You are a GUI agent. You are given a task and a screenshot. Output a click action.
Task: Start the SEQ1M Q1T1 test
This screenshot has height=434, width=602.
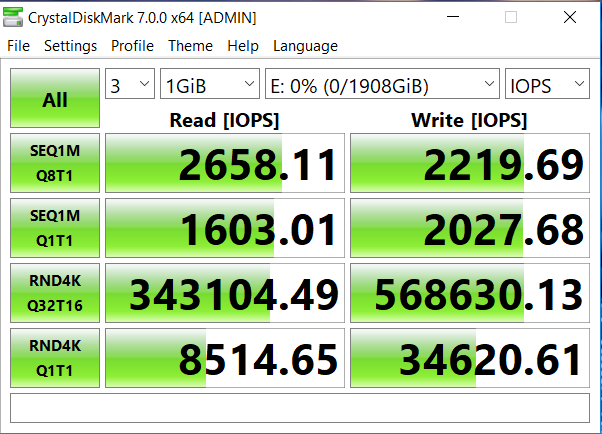(55, 228)
